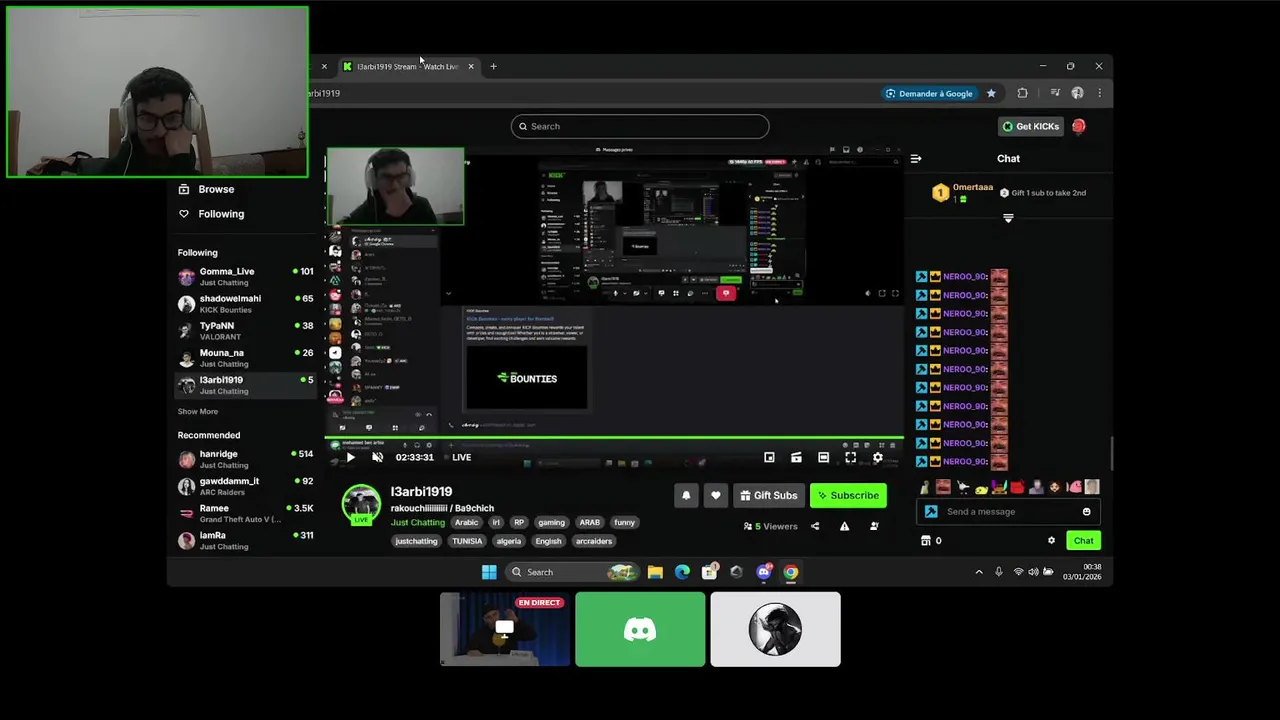The width and height of the screenshot is (1280, 720).
Task: Open taskbar volume speaker icon
Action: coord(1033,572)
